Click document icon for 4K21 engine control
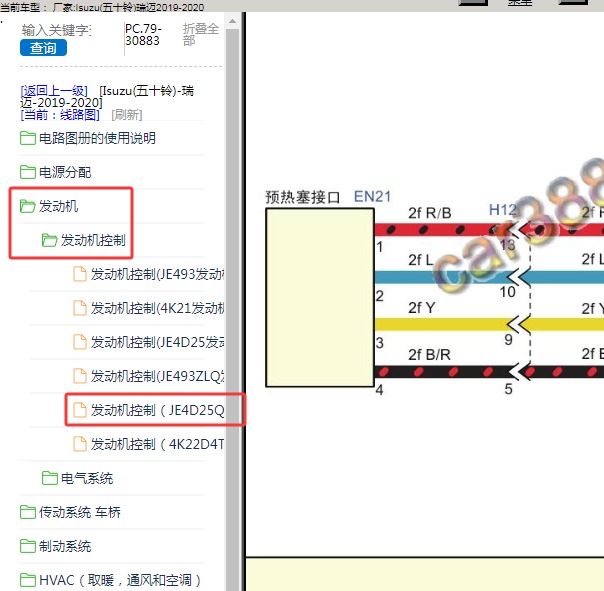This screenshot has height=591, width=604. point(80,308)
